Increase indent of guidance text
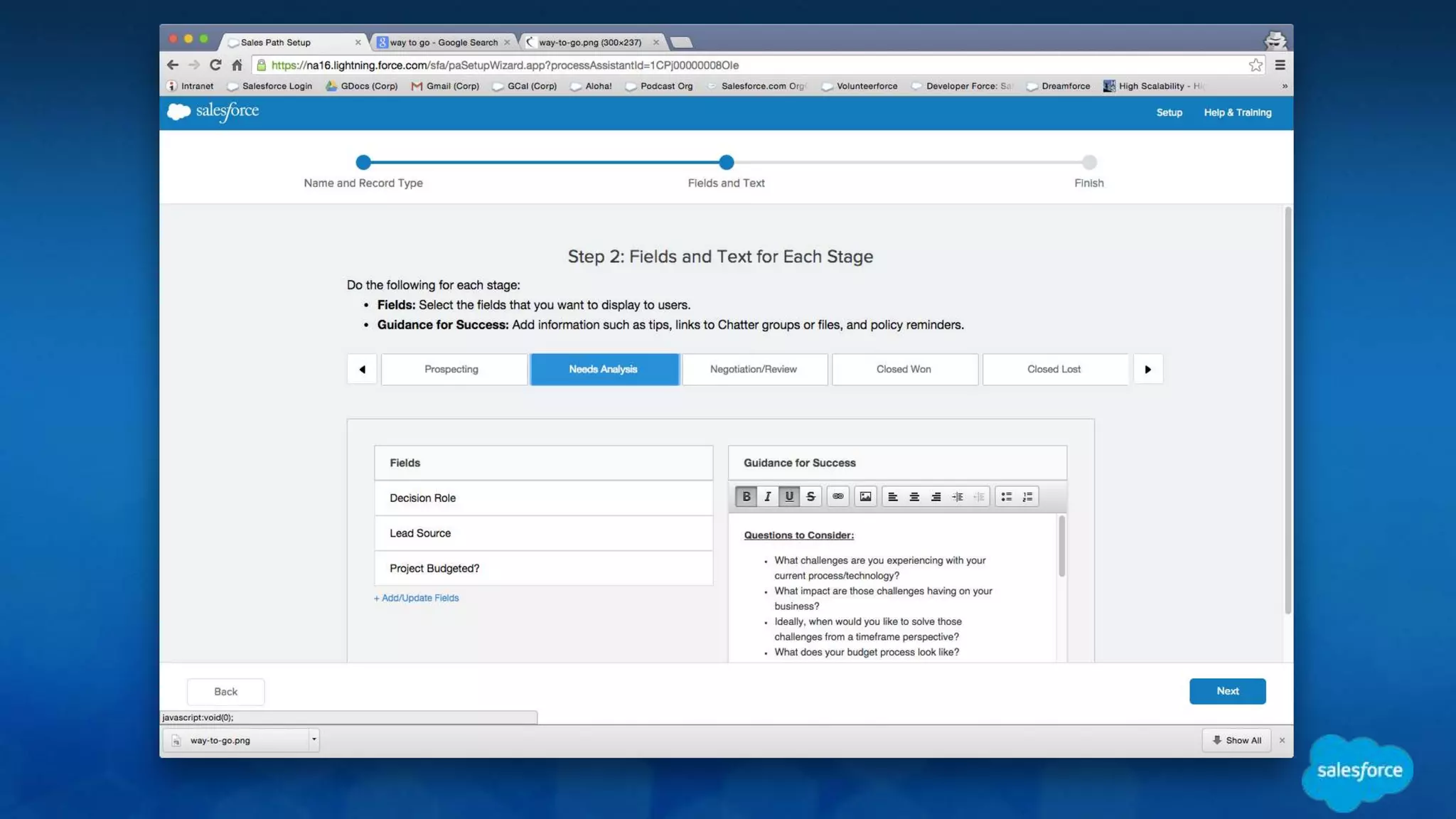This screenshot has width=1456, height=819. coord(958,496)
